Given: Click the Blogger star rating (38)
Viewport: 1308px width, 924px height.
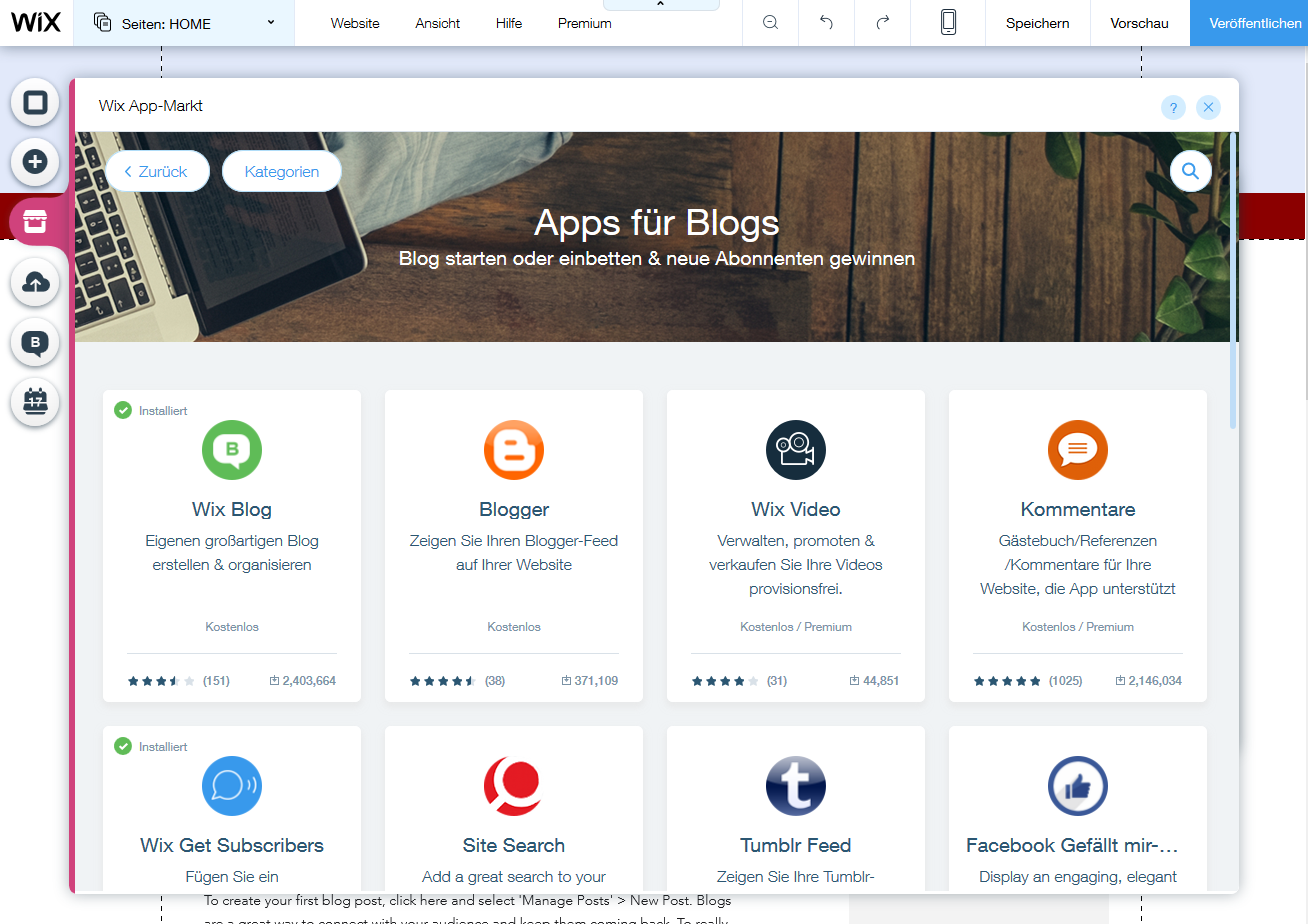Looking at the screenshot, I should [x=457, y=681].
